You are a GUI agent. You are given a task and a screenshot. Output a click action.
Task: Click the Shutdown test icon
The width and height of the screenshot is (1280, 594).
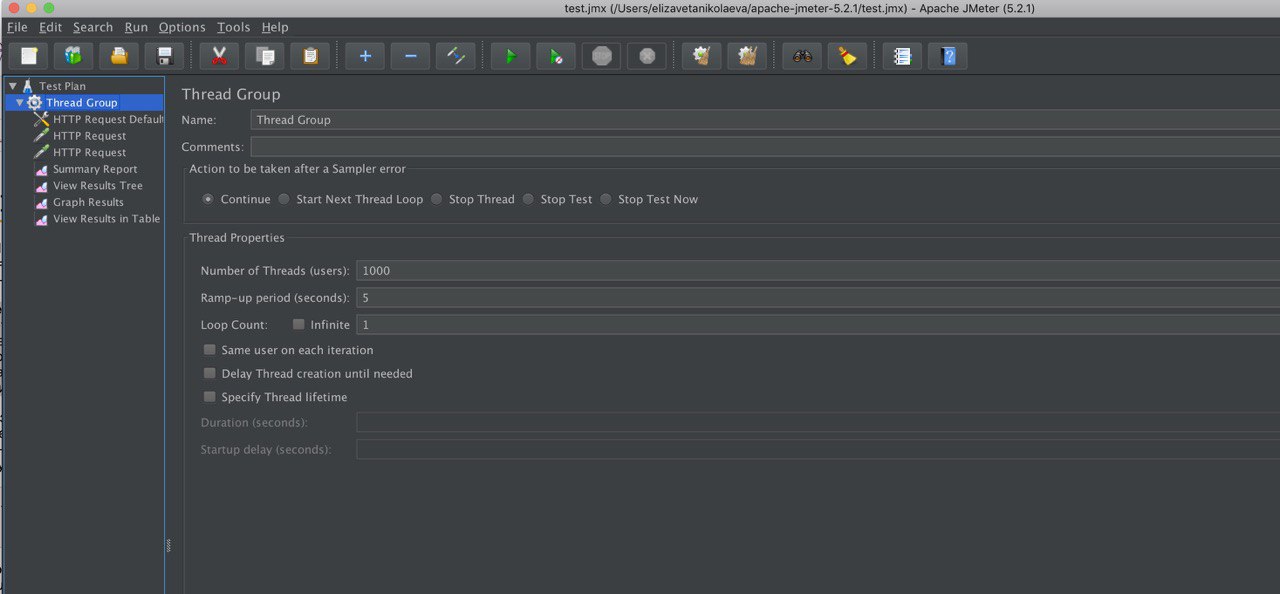(647, 56)
